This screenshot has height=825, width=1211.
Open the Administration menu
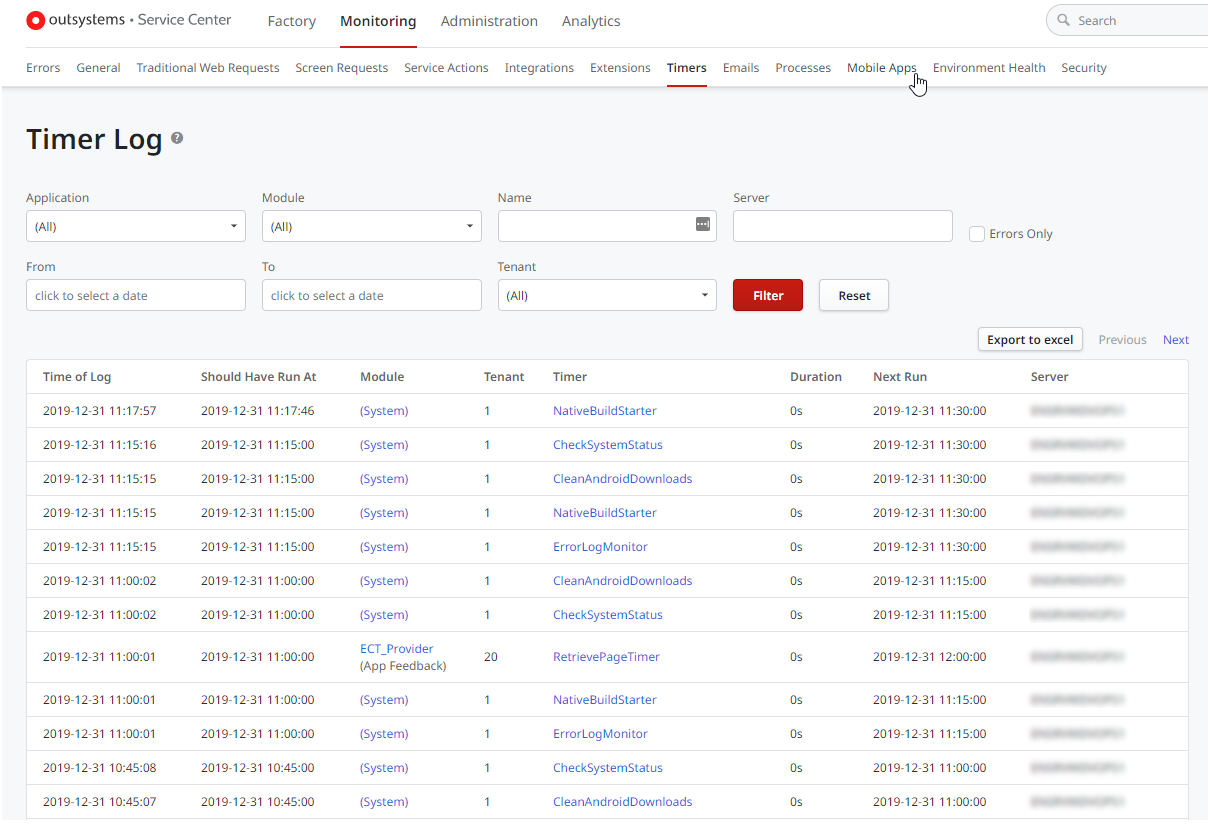489,21
